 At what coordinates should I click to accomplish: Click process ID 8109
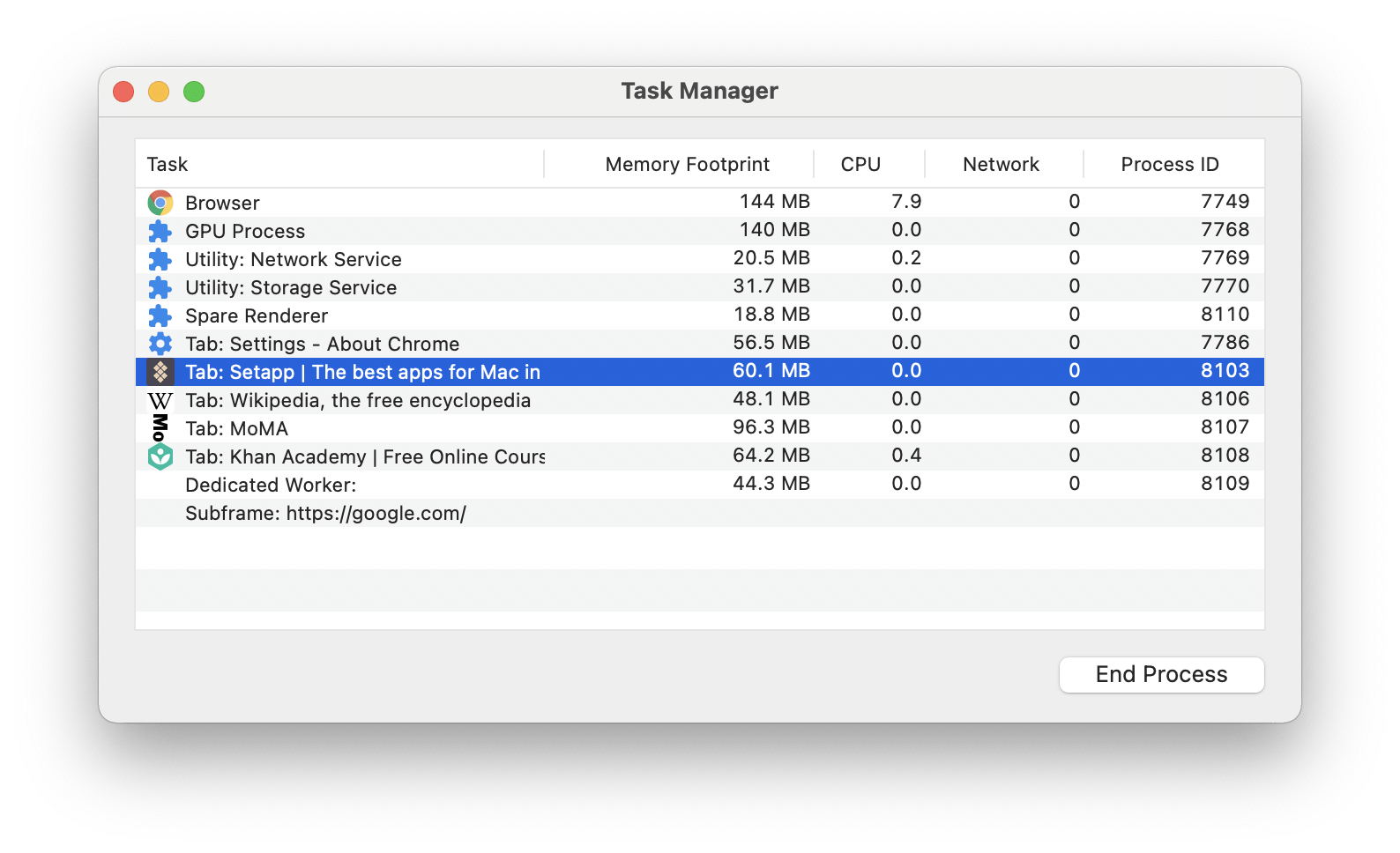tap(1225, 483)
